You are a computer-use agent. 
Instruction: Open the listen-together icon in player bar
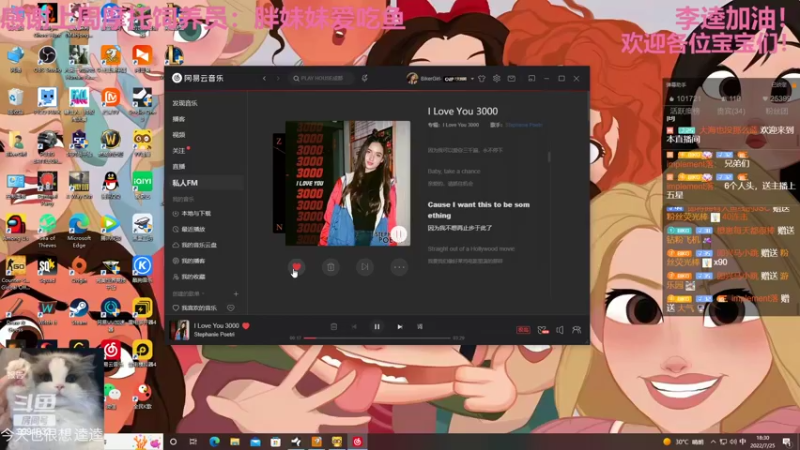[577, 330]
